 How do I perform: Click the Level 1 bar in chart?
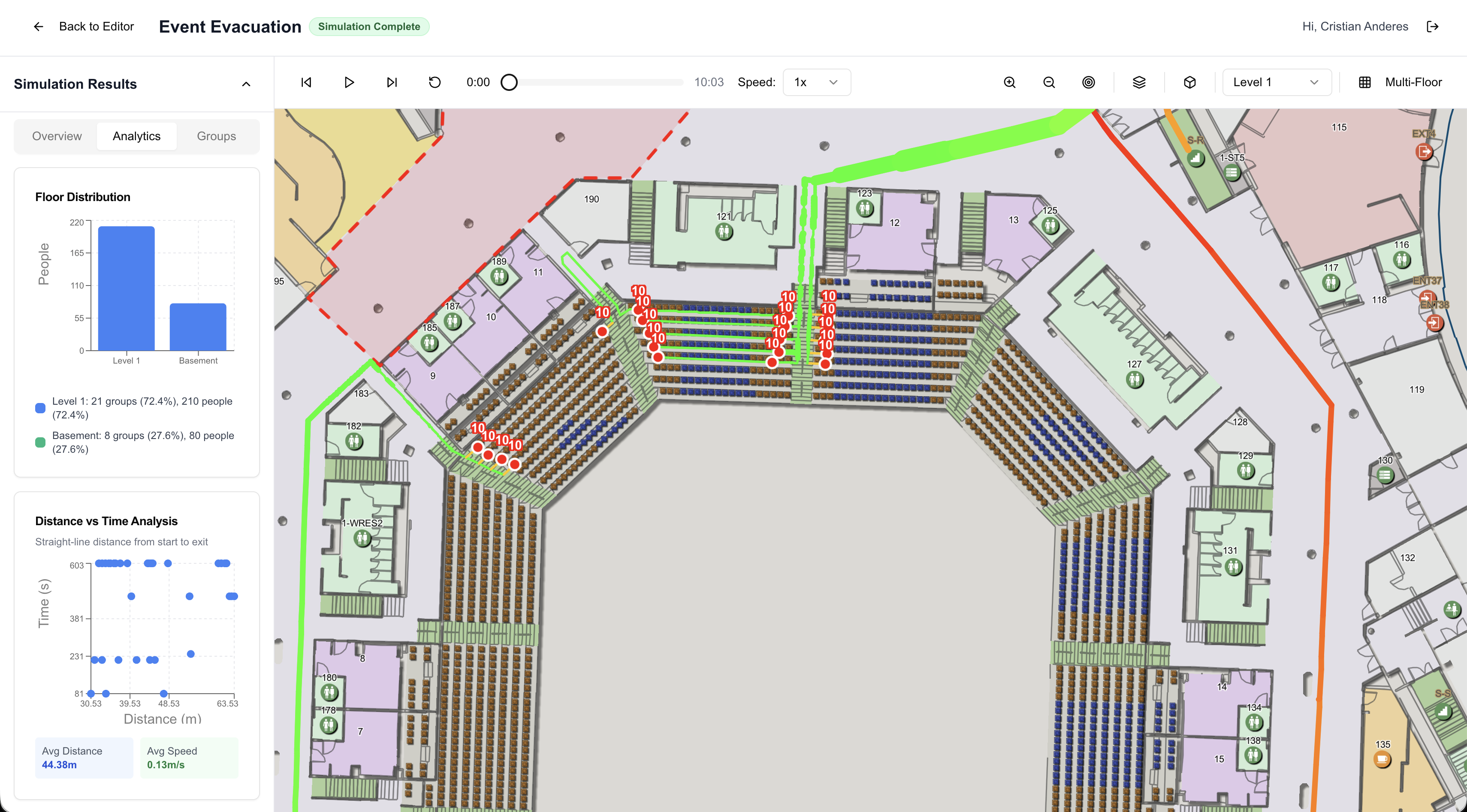tap(127, 289)
